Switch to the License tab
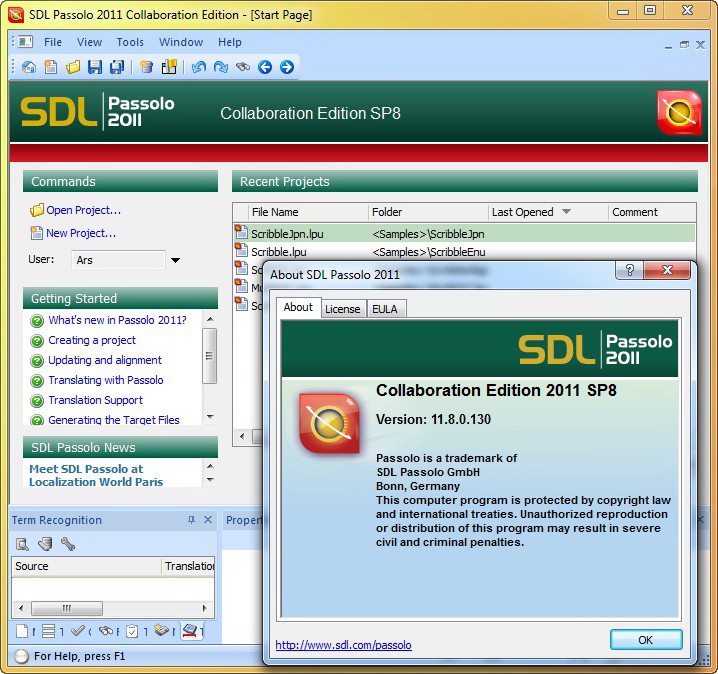718x674 pixels. point(342,309)
